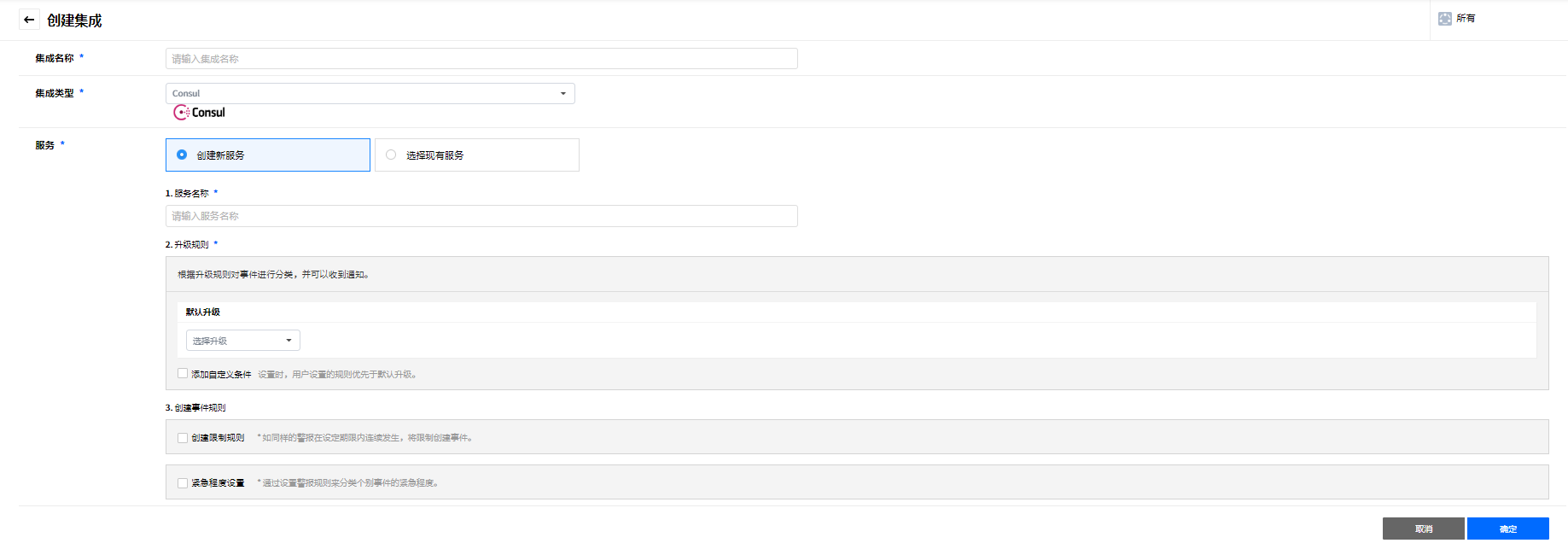Screen dimensions: 1568x549
Task: Tick the 创建限制规则 checkbox
Action: tap(183, 438)
